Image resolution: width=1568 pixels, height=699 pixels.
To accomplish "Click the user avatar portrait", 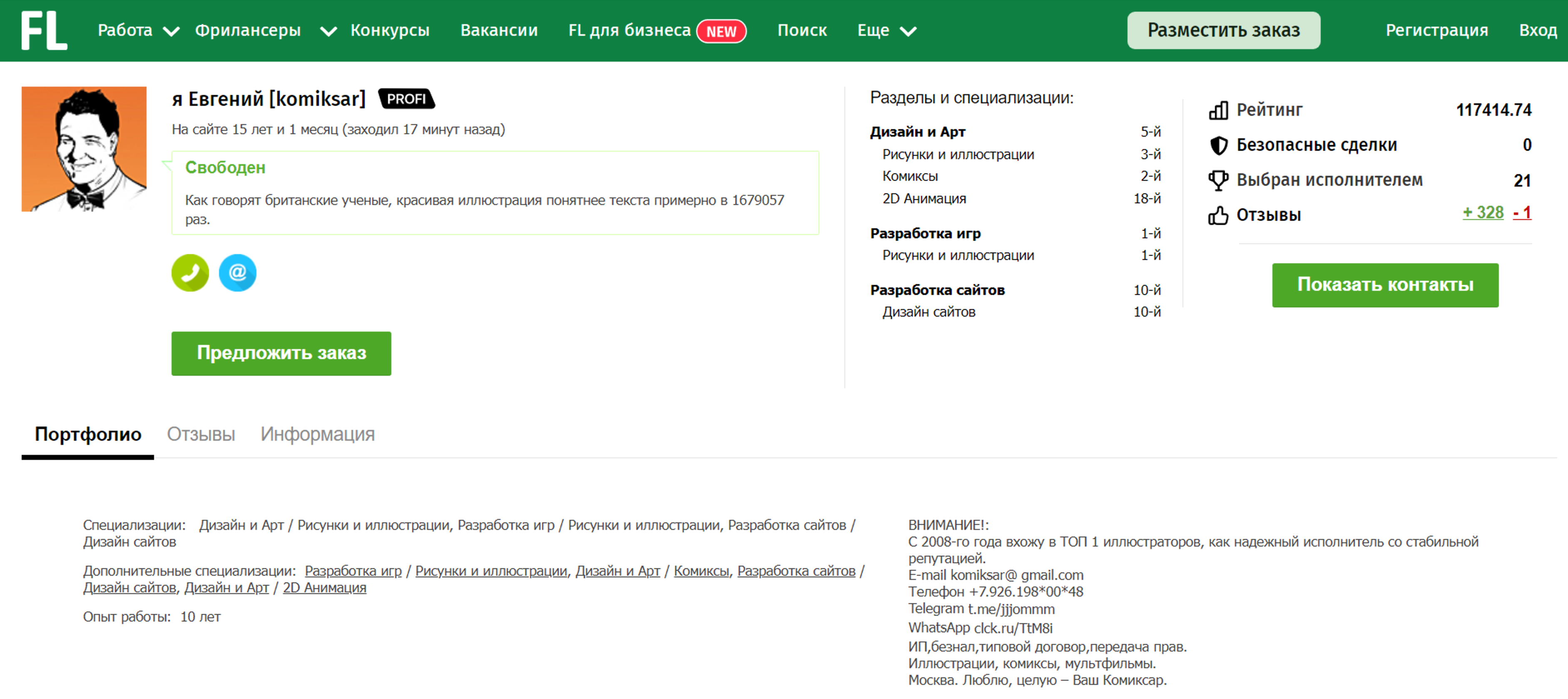I will [x=84, y=149].
